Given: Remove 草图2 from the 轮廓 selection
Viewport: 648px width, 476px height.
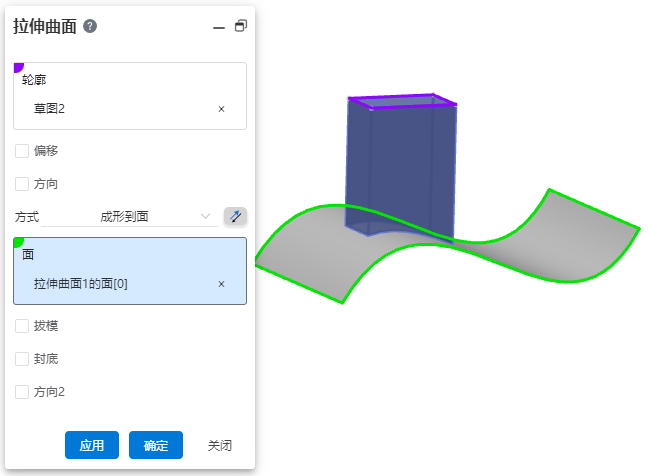Looking at the screenshot, I should pos(222,109).
